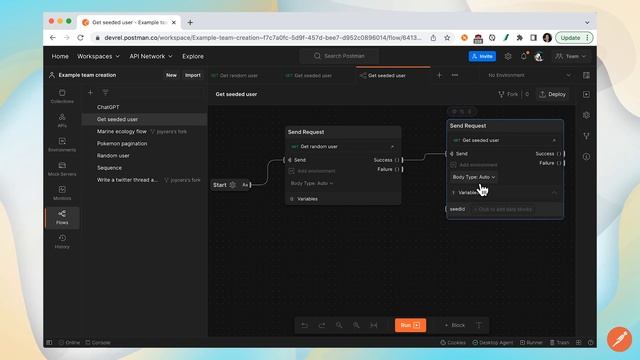The image size is (640, 360).
Task: Open Flows in the sidebar
Action: [x=62, y=217]
